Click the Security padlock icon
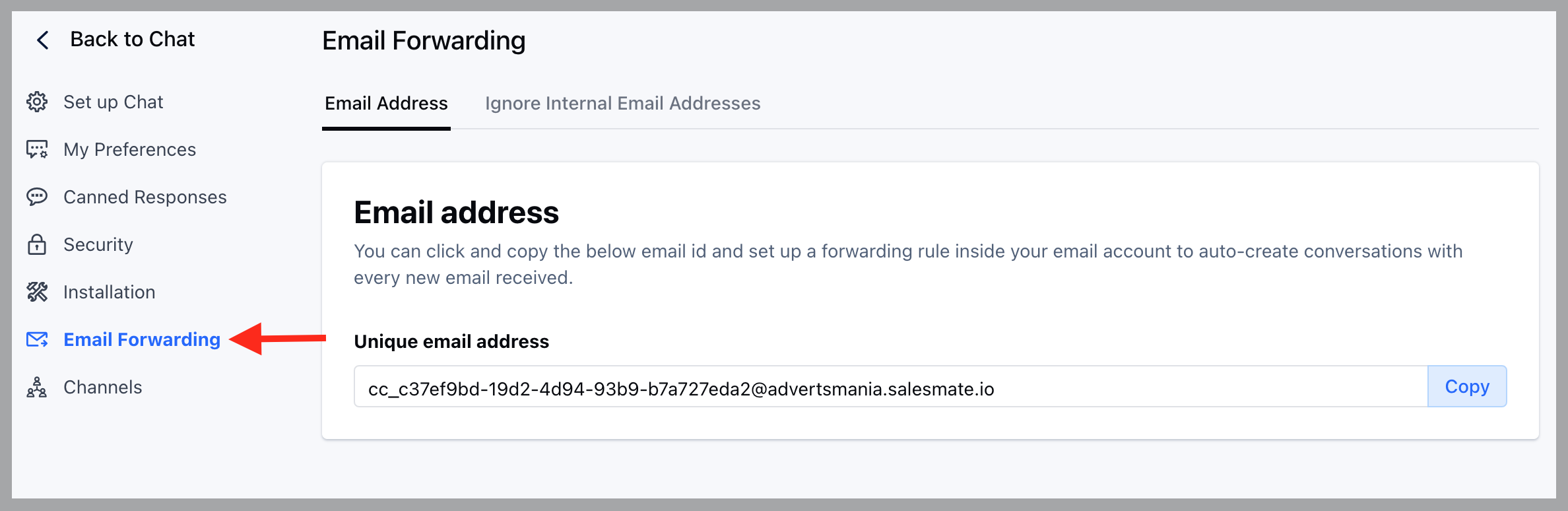Image resolution: width=1568 pixels, height=511 pixels. coord(37,244)
